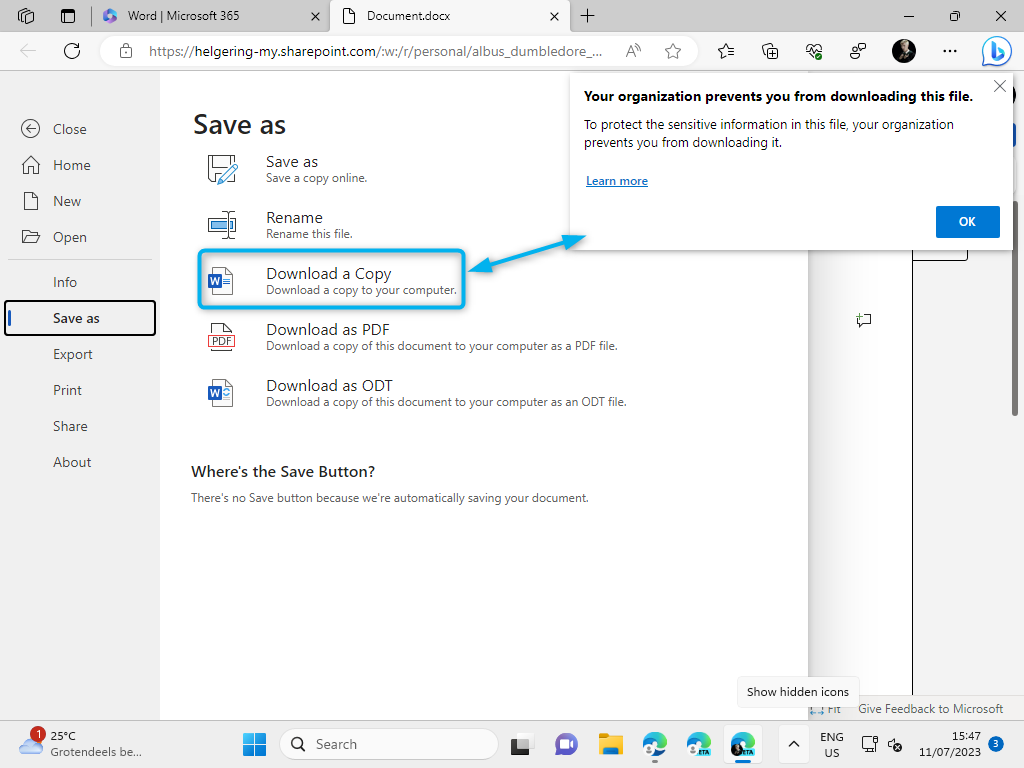Show hidden icons chevron in tray

pos(793,744)
